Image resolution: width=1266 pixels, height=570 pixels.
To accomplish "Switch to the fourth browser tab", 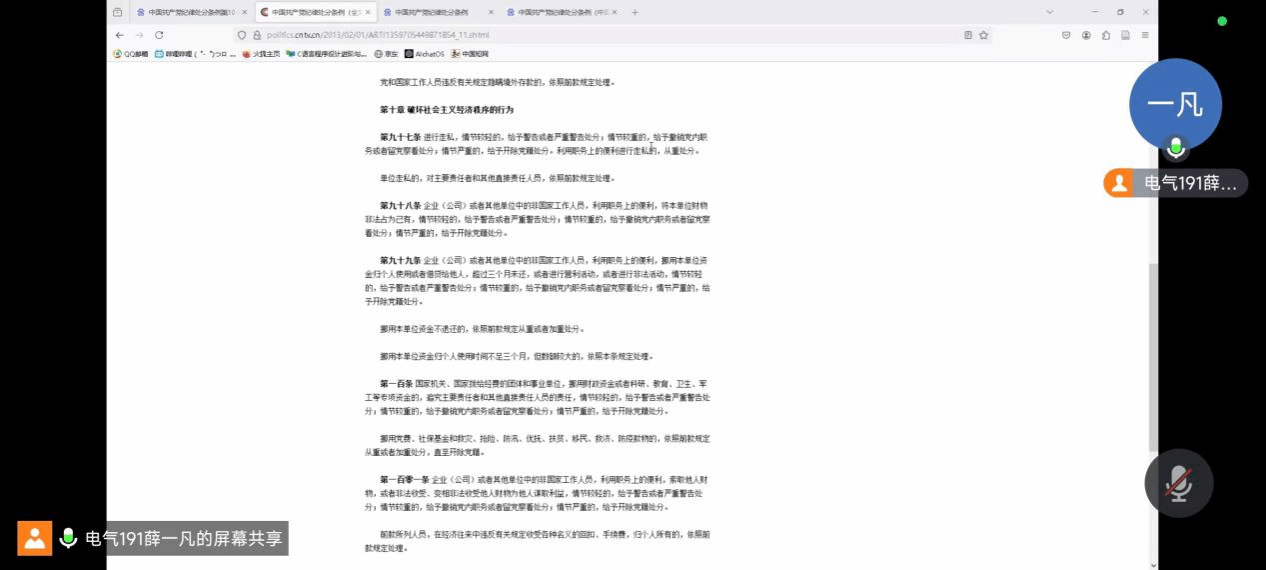I will pyautogui.click(x=562, y=12).
